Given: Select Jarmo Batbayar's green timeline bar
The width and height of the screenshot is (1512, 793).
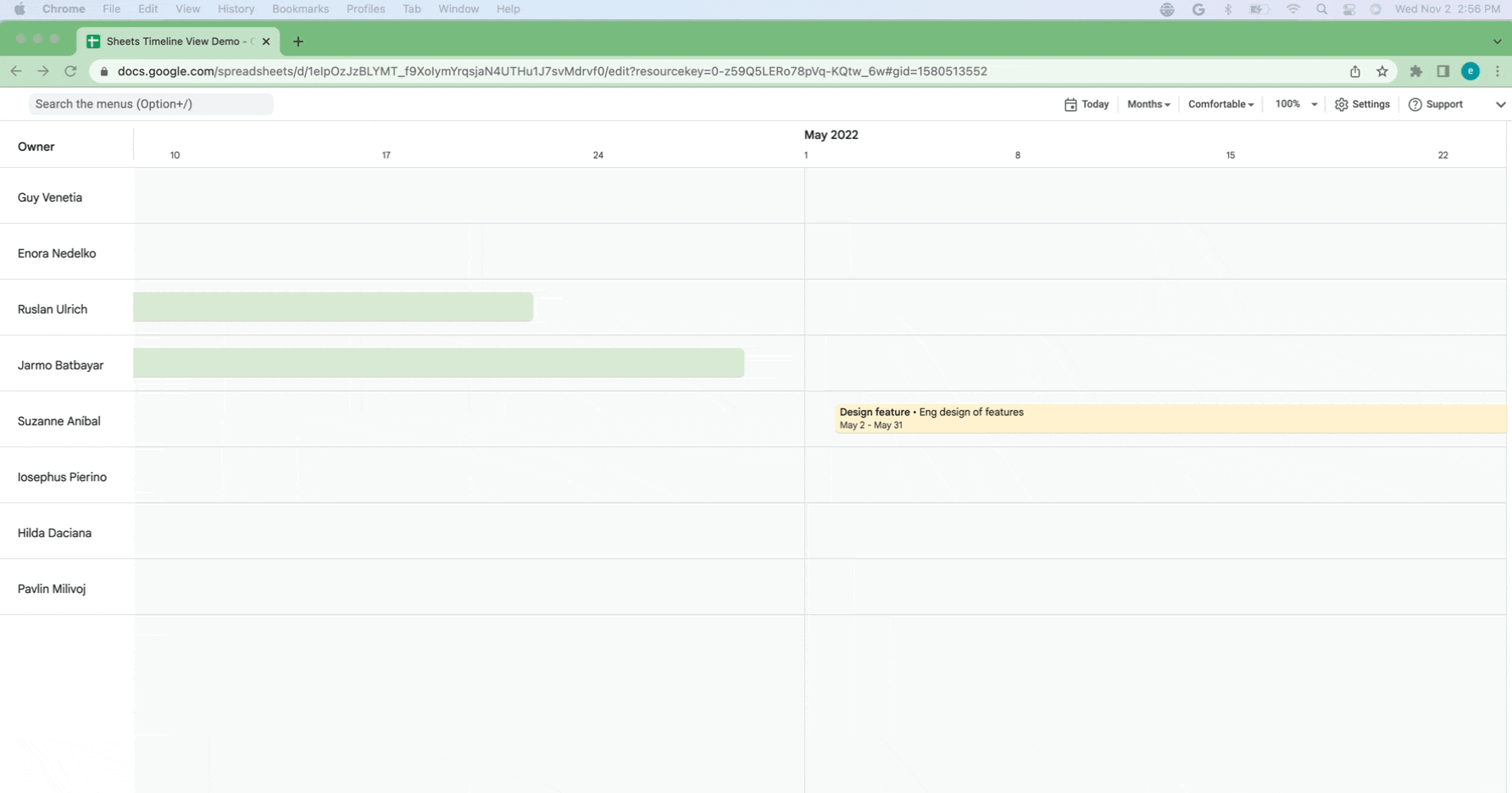Looking at the screenshot, I should [x=439, y=363].
